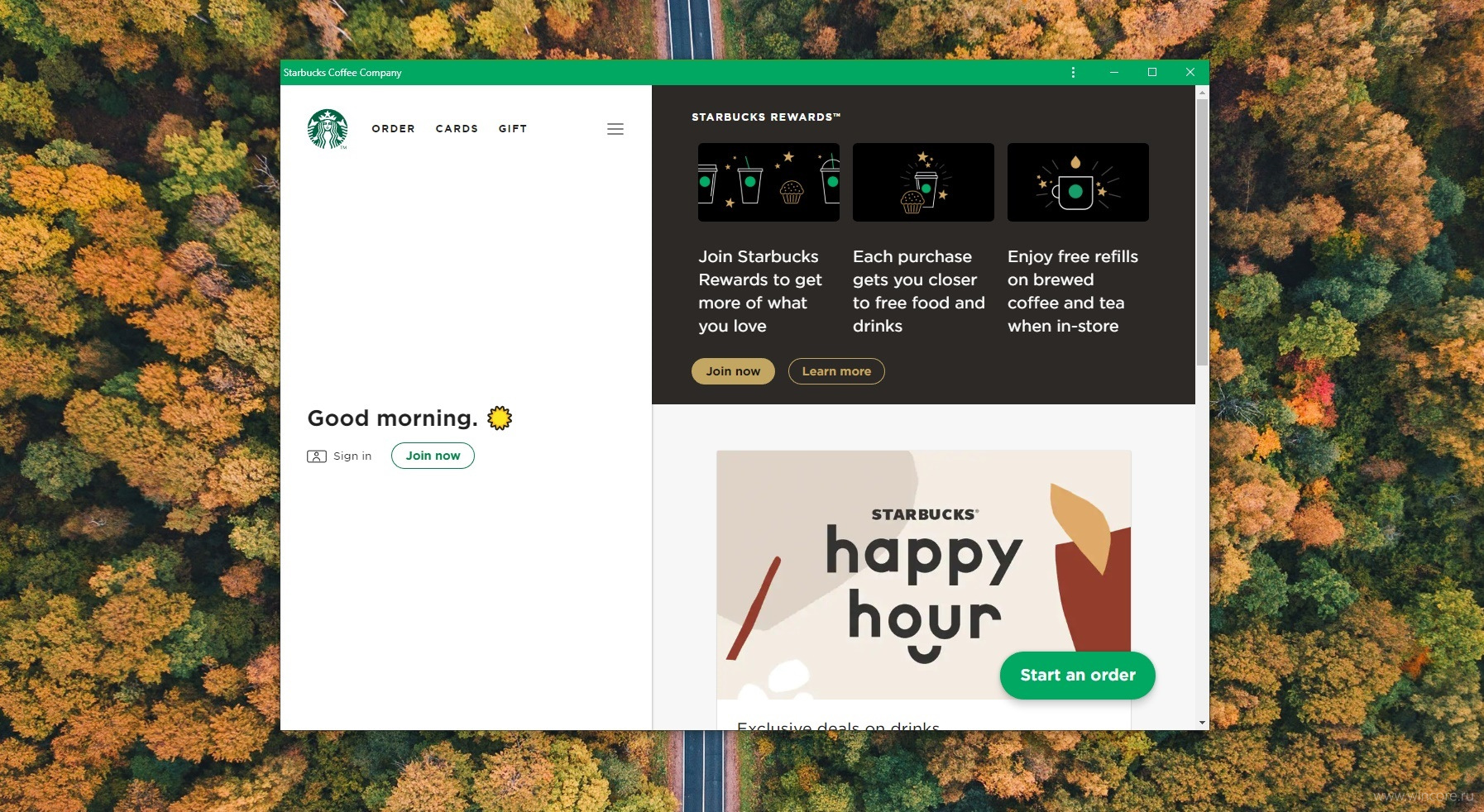The width and height of the screenshot is (1484, 812).
Task: Click the Sign in link
Action: click(352, 456)
